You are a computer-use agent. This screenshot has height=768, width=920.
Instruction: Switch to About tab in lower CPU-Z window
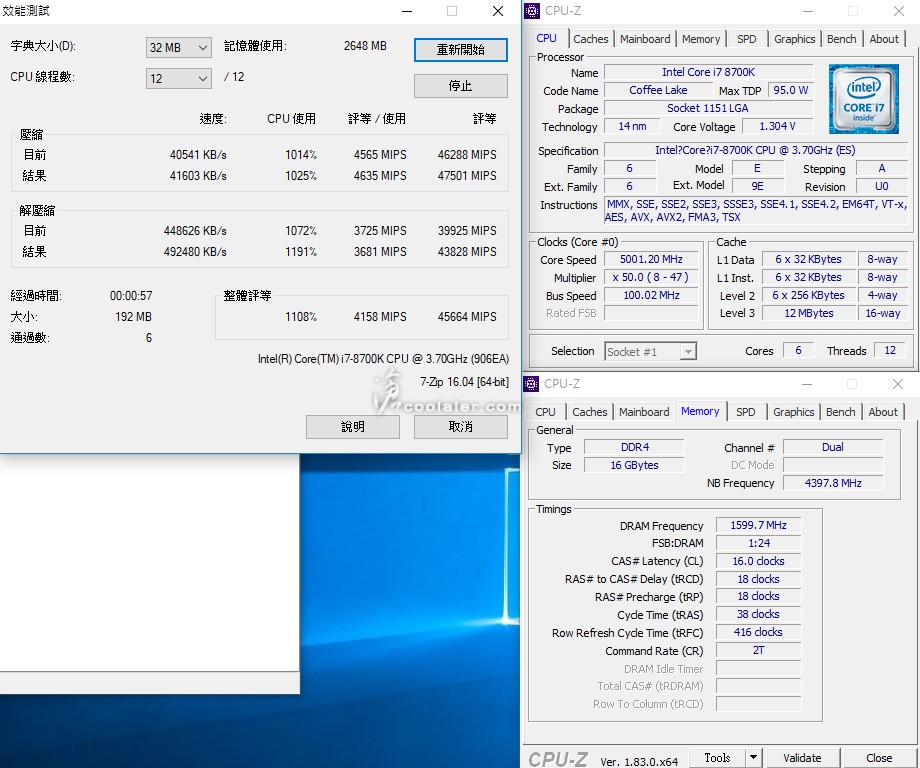tap(882, 412)
